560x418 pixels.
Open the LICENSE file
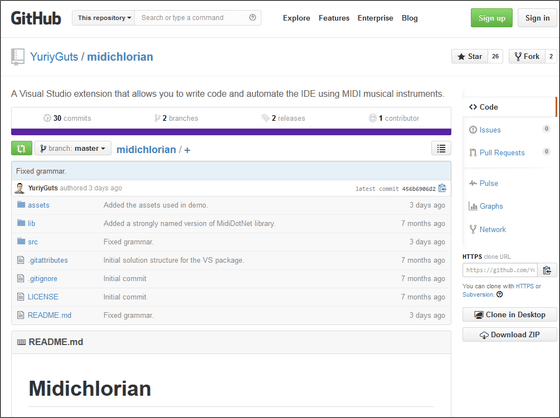coord(43,297)
